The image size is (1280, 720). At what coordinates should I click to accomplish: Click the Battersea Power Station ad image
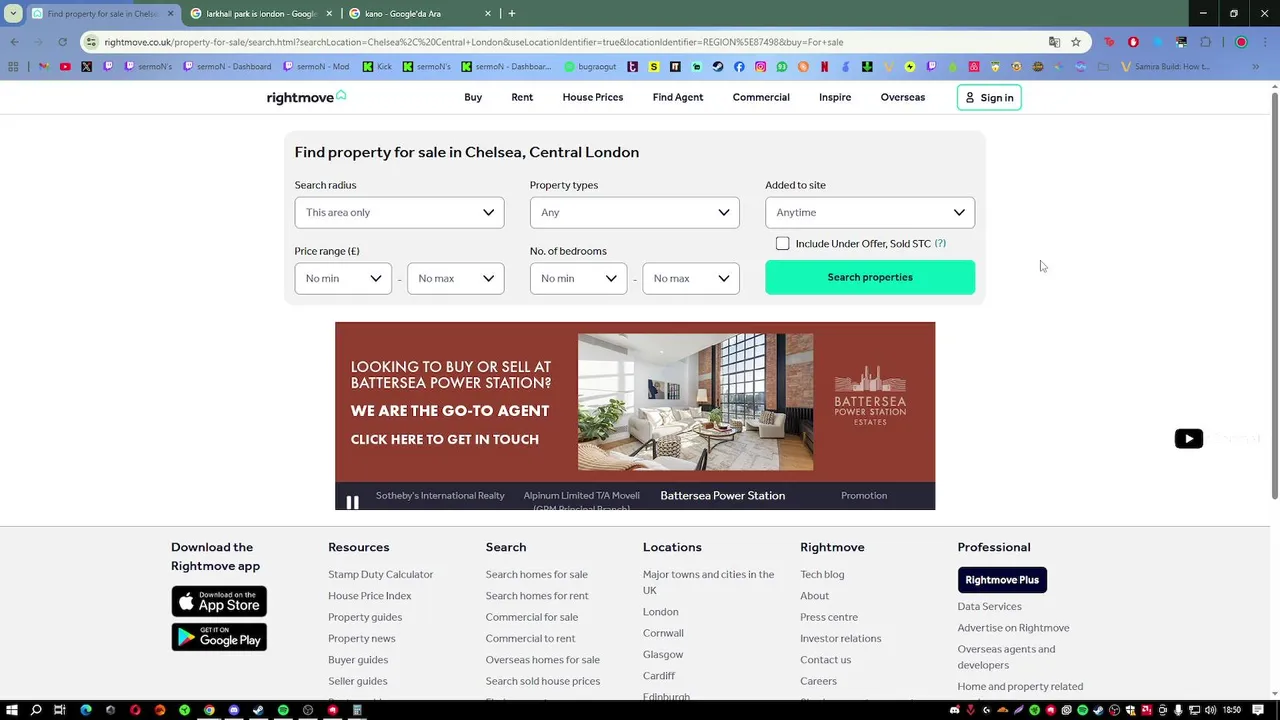pyautogui.click(x=695, y=401)
